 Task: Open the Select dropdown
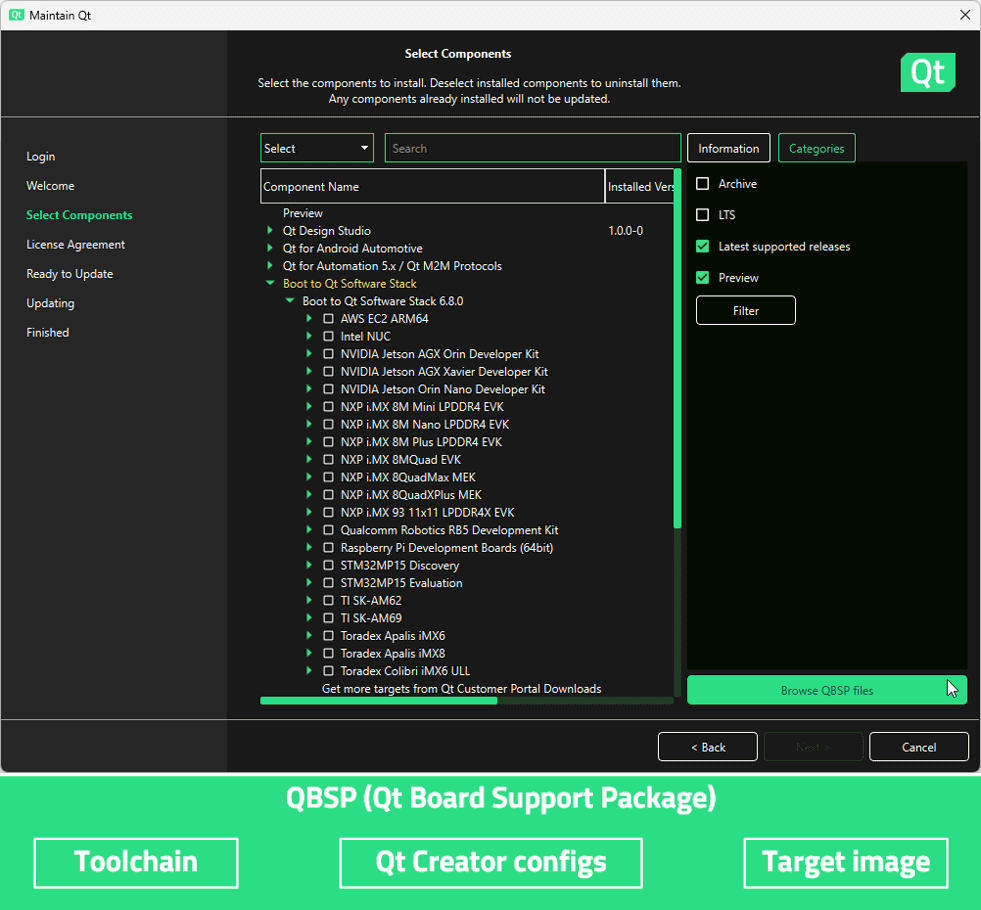click(316, 148)
